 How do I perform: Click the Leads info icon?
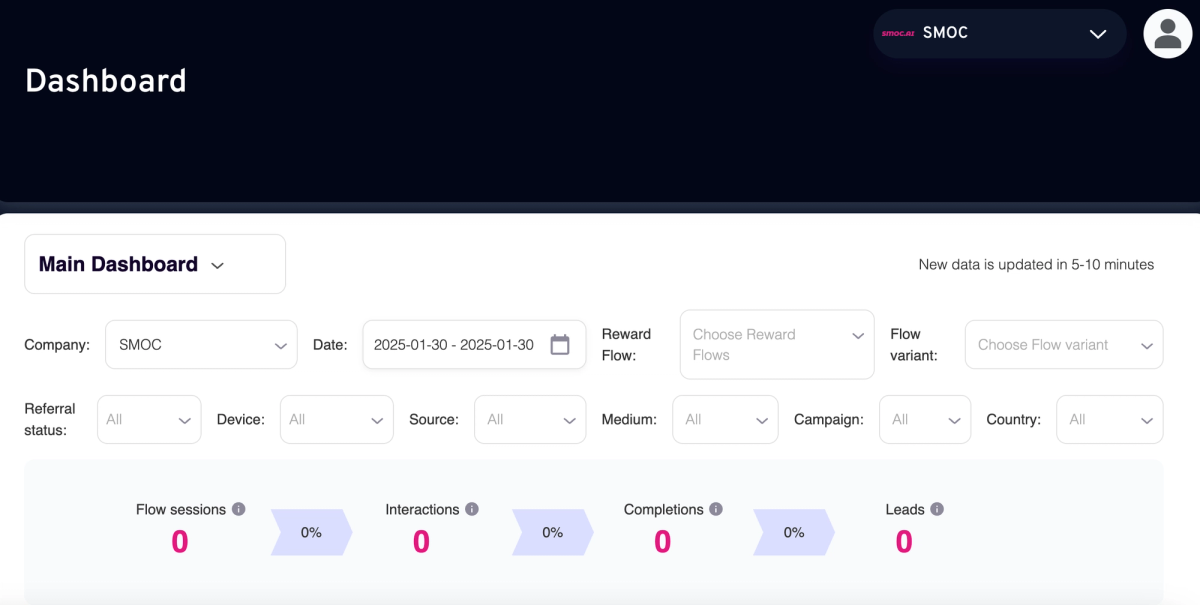point(939,508)
